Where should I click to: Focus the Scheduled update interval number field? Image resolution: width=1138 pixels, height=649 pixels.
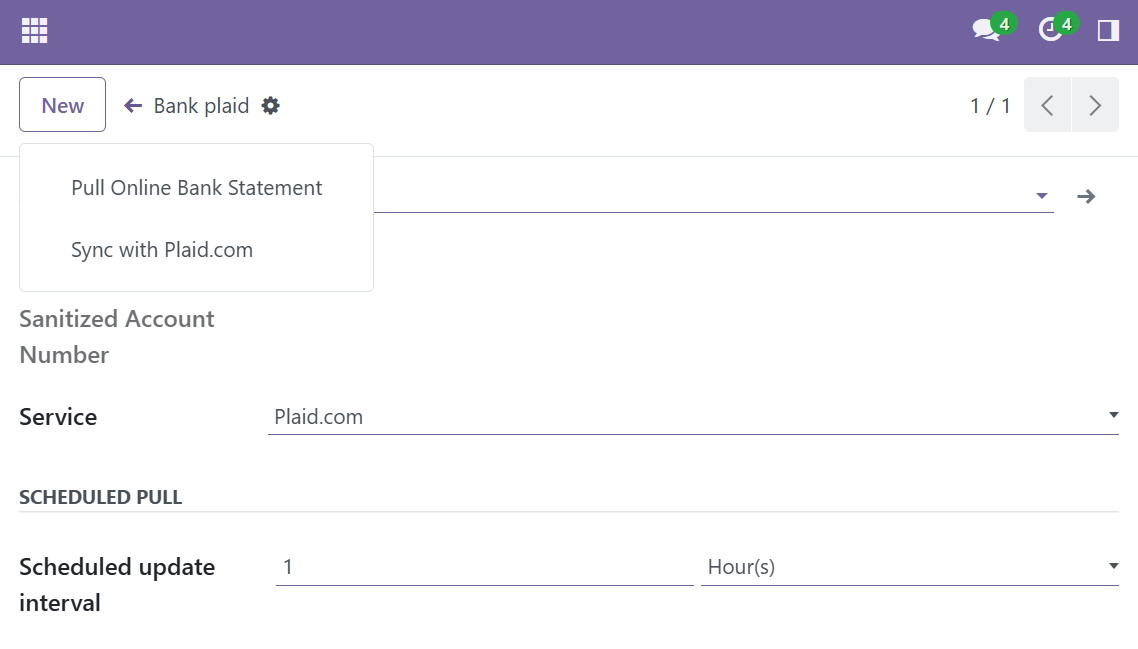click(x=484, y=567)
